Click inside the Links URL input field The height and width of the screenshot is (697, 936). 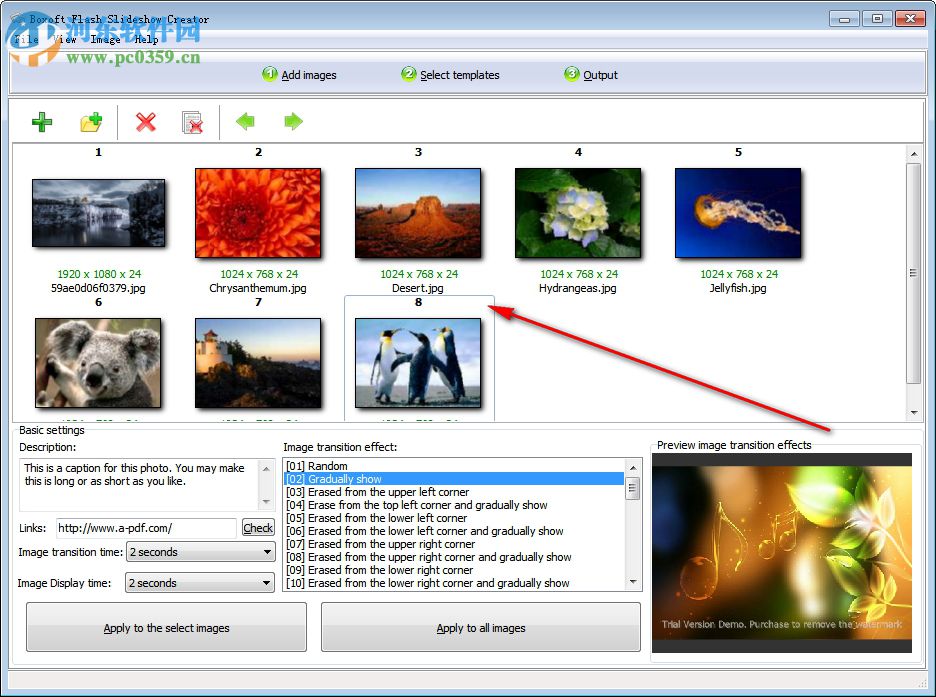coord(144,527)
